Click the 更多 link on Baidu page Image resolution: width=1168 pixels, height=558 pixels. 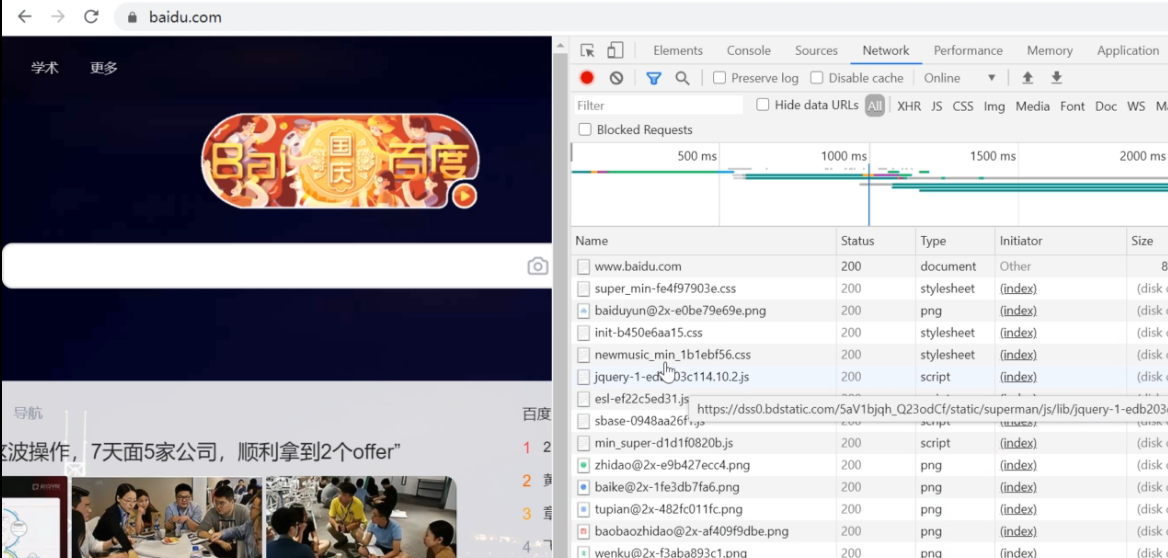tap(104, 68)
